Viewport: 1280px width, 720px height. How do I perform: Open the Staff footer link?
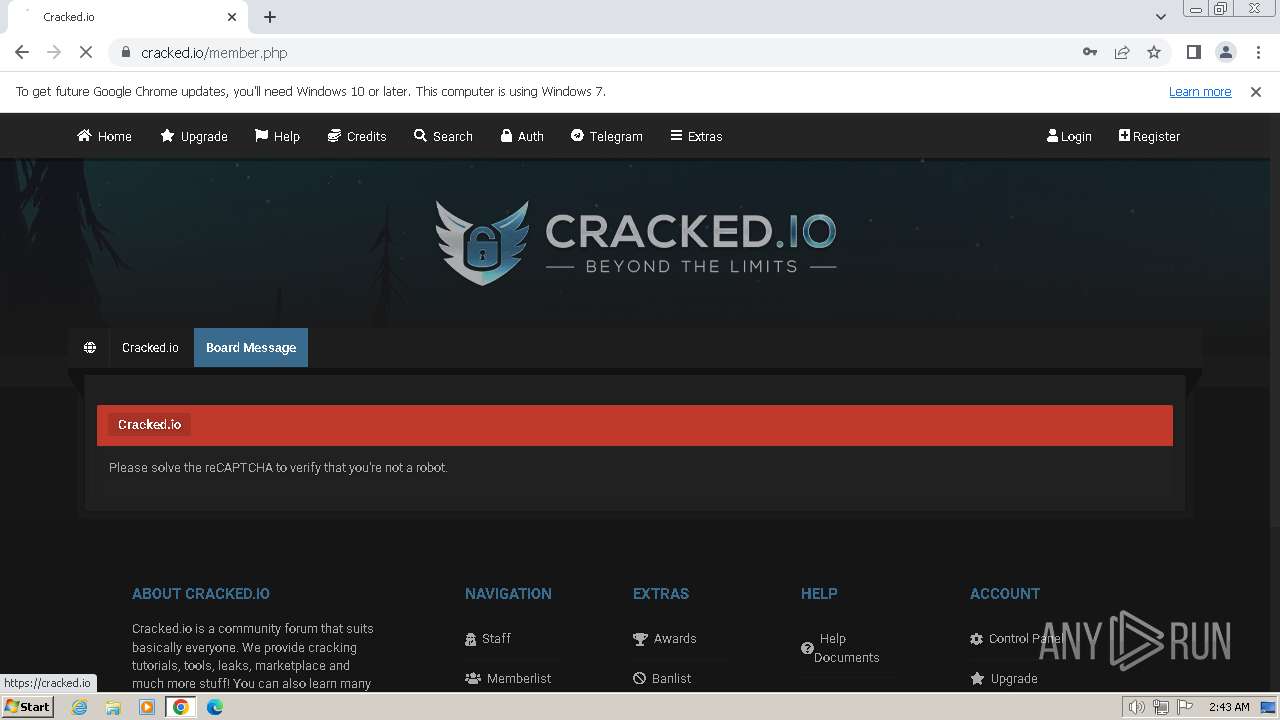click(x=488, y=638)
